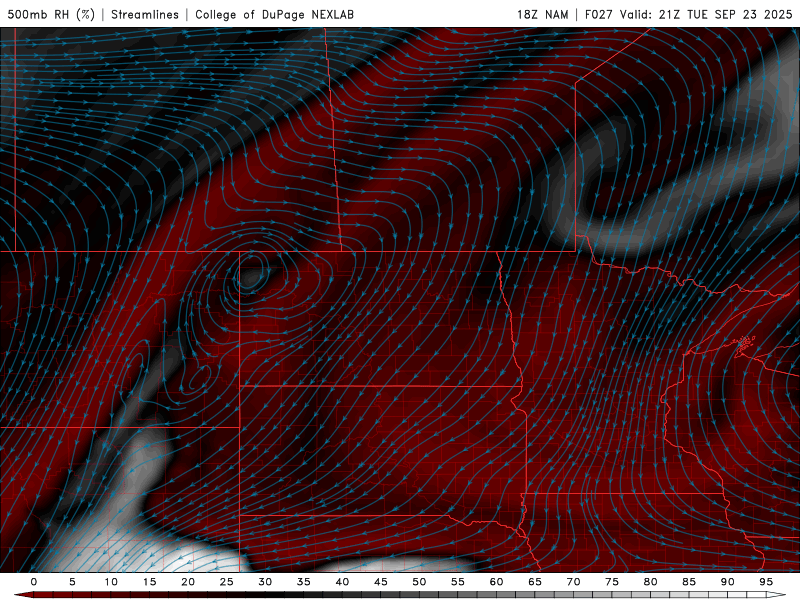Click the 'F027' forecast hour text
Screen dimensions: 800x600
(x=599, y=14)
